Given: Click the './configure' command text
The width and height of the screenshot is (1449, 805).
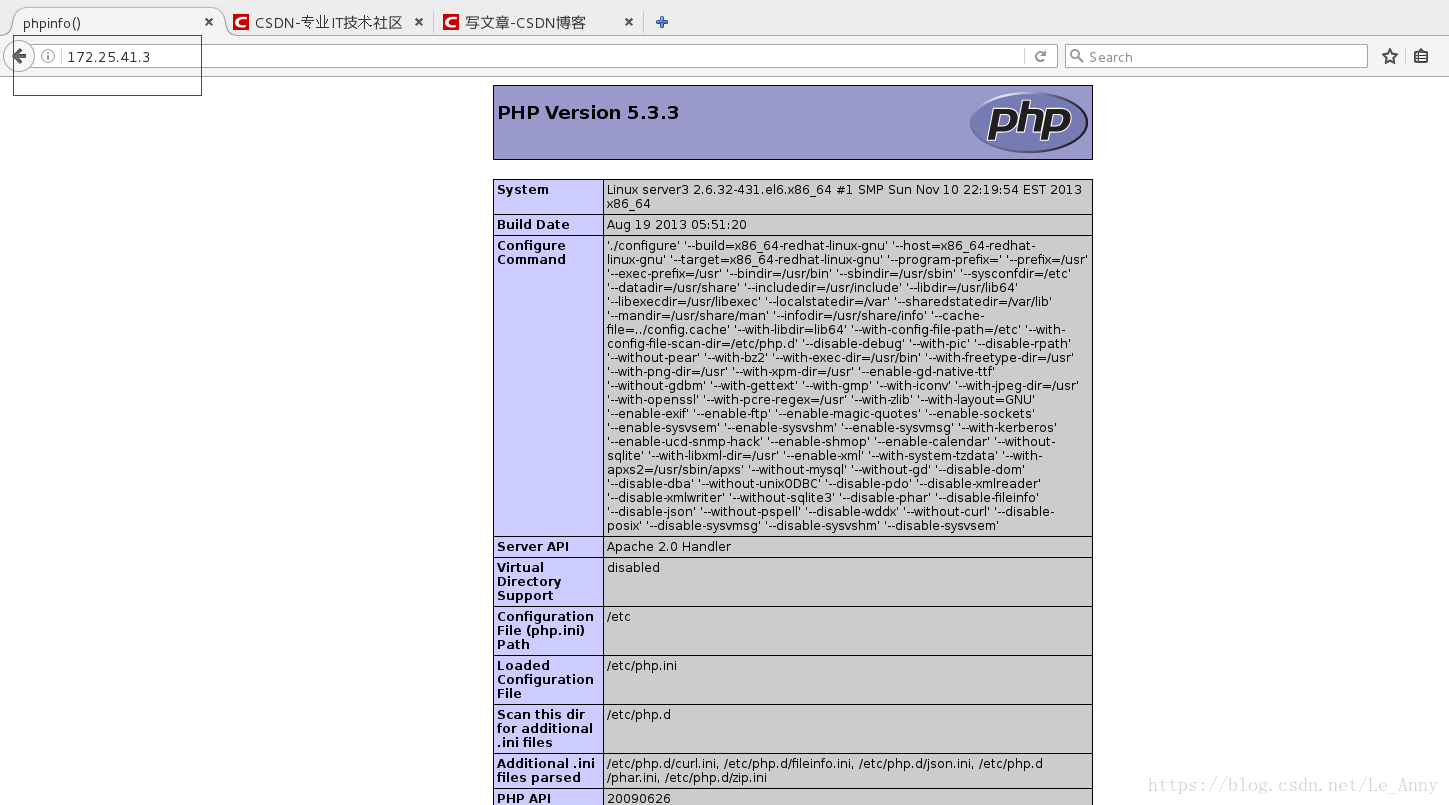Looking at the screenshot, I should point(847,386).
